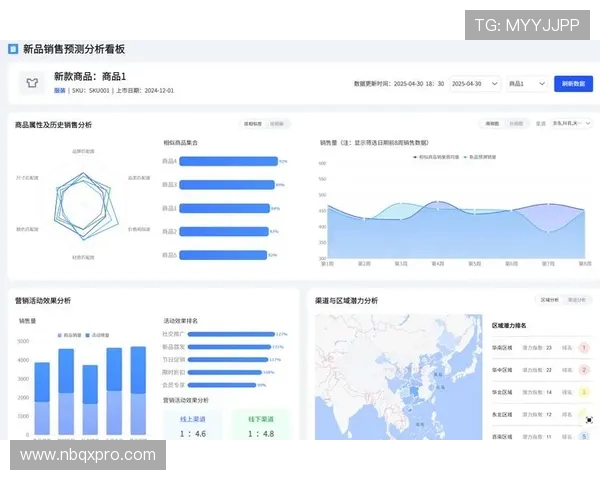Select first tab in sales chart segmented control
Screen dimensions: 600x480
click(x=492, y=124)
